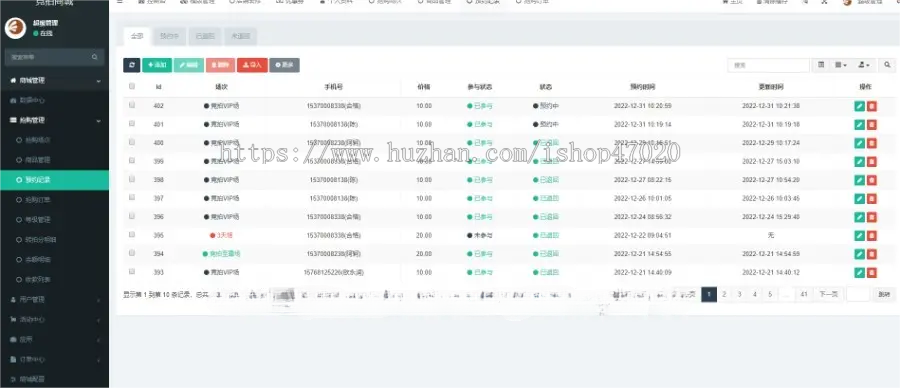Delete the record with id 402
Viewport: 900px width, 388px height.
point(872,106)
